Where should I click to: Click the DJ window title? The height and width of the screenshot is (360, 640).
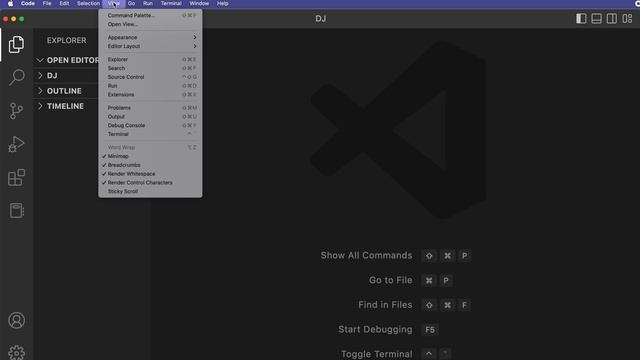coord(320,19)
